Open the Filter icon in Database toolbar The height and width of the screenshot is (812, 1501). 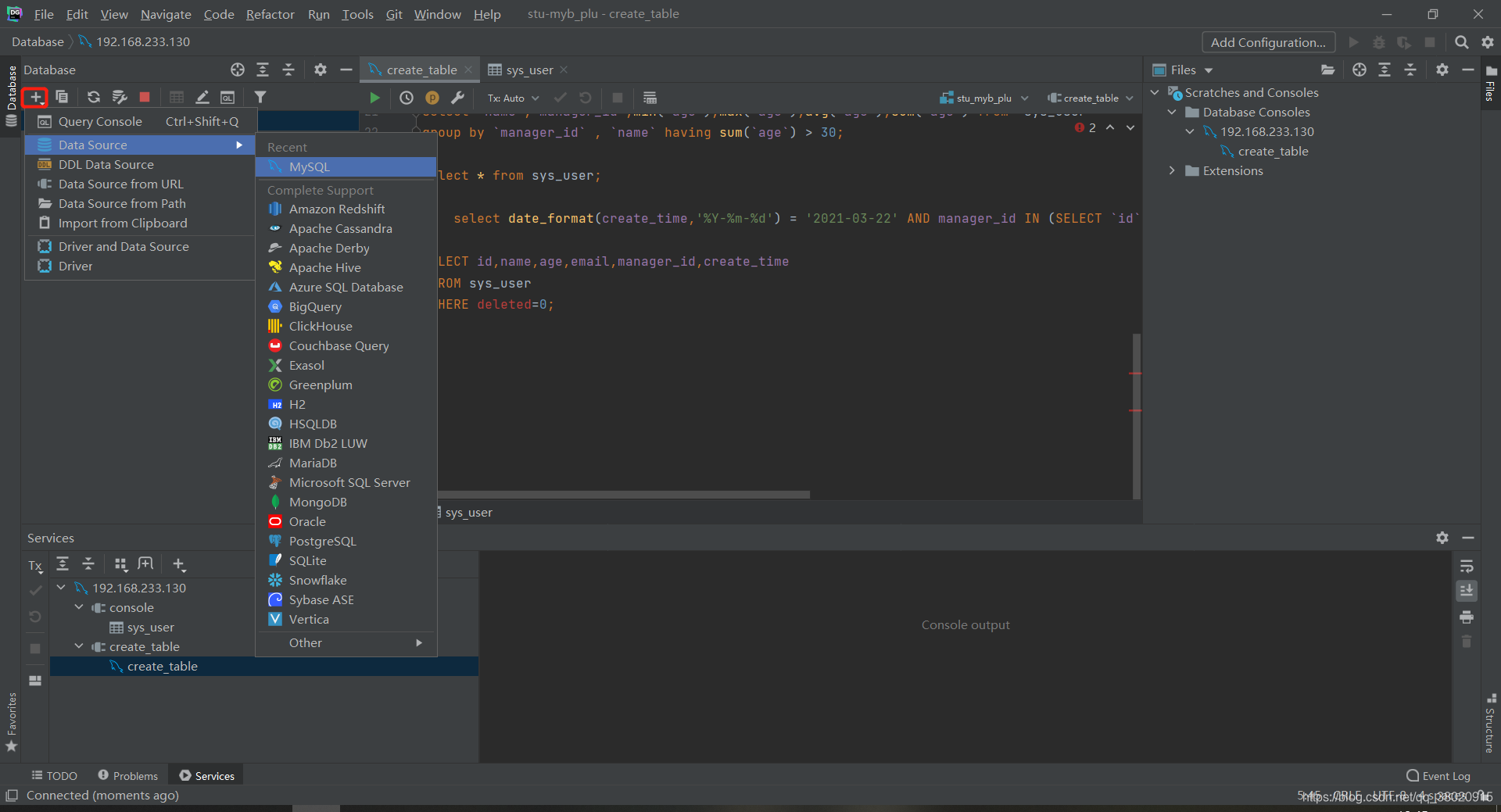pyautogui.click(x=260, y=97)
